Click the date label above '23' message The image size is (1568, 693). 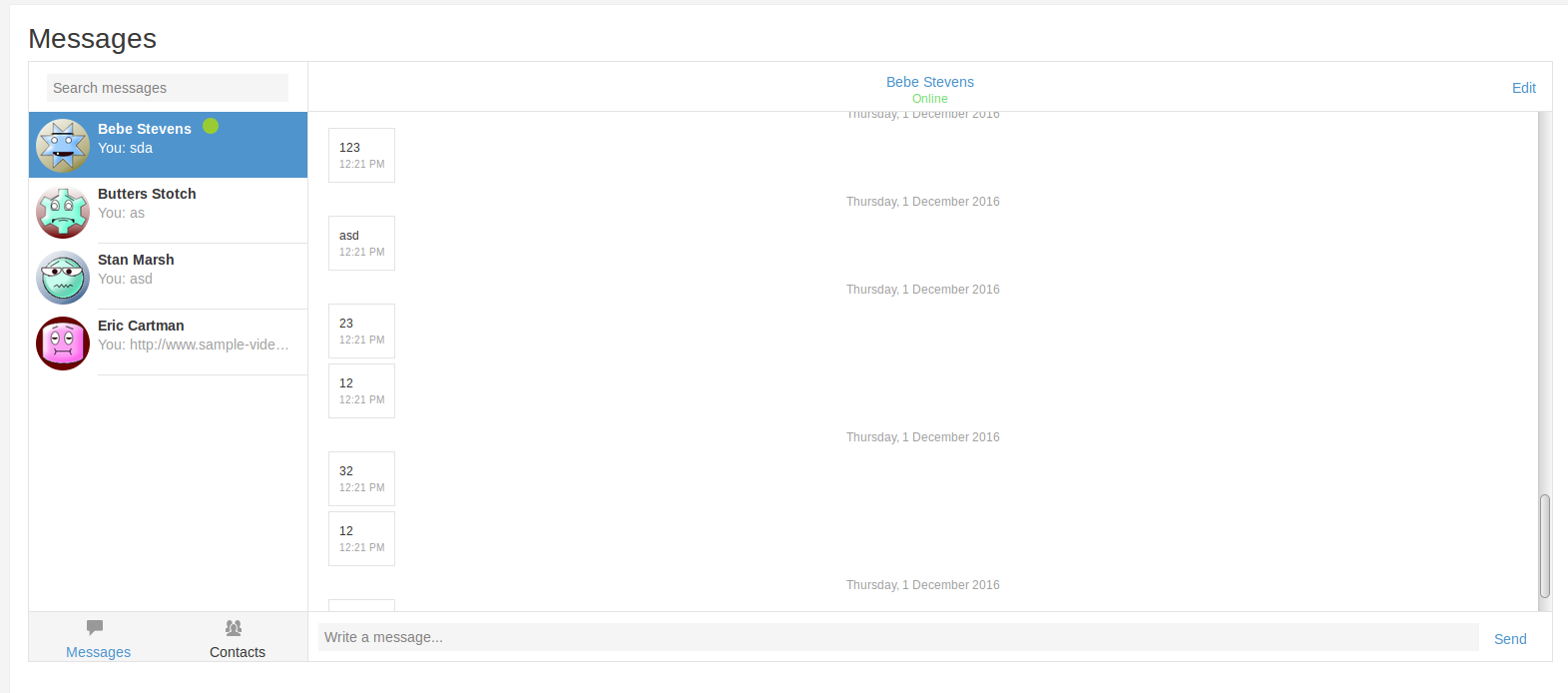[x=923, y=290]
